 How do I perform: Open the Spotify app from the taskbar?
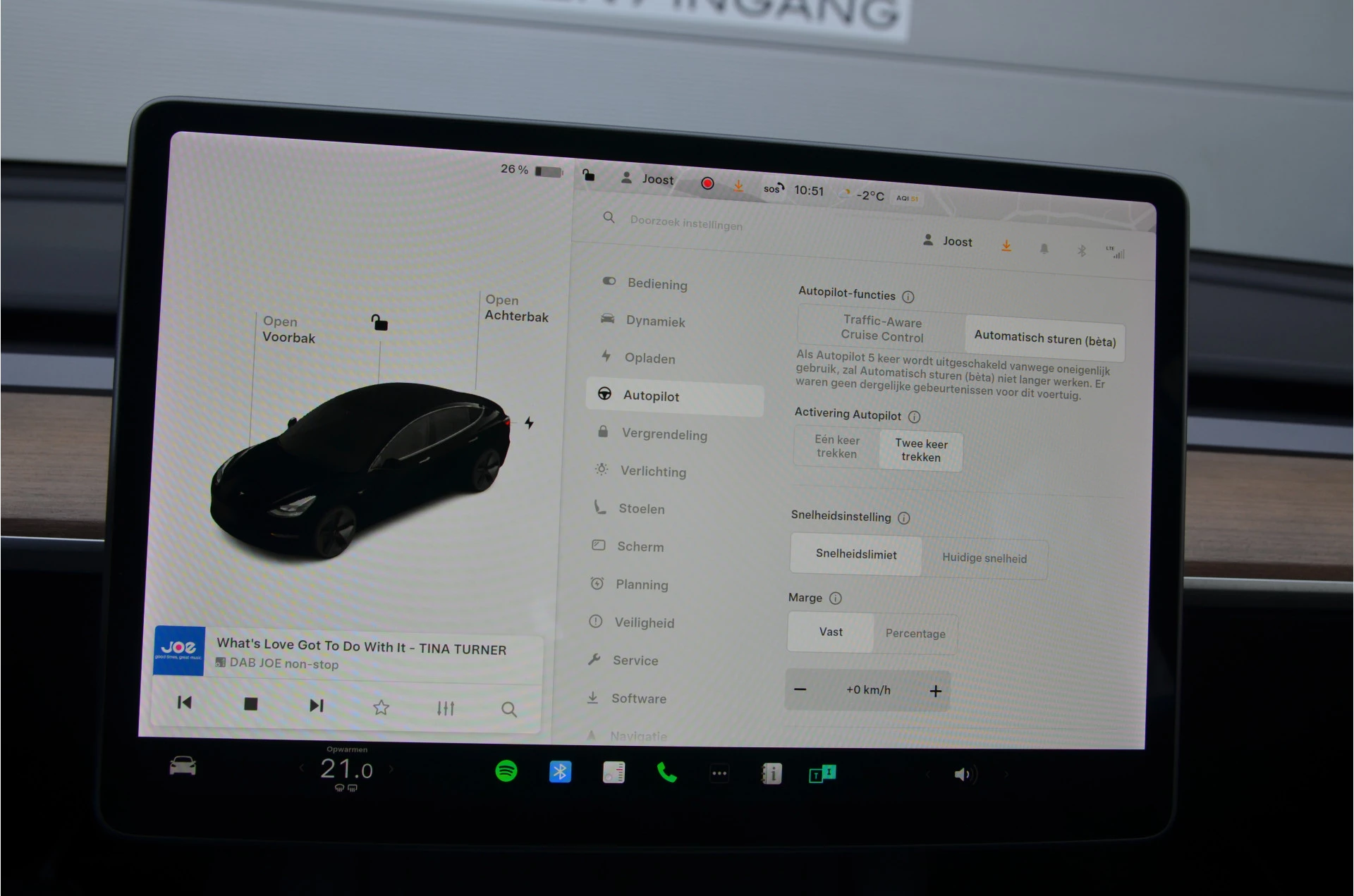(x=507, y=772)
